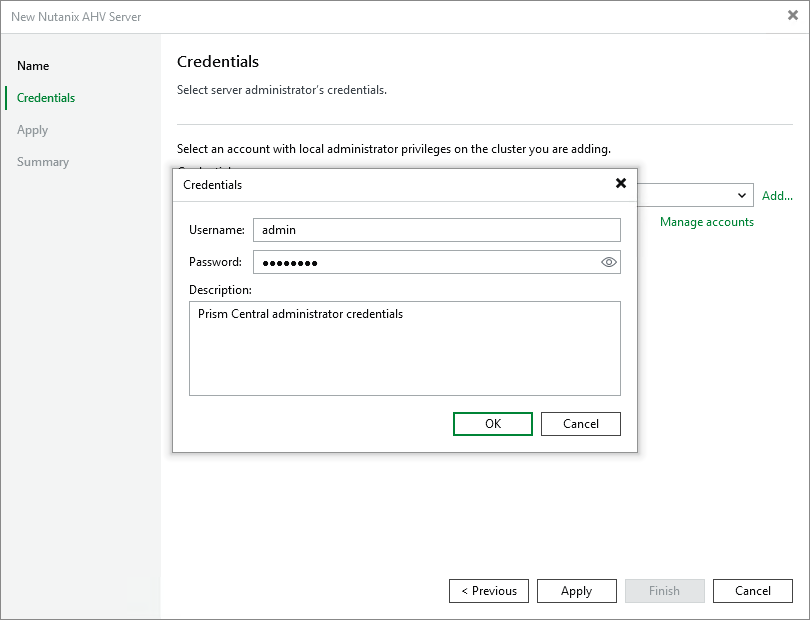Open the Summary wizard step
The image size is (810, 620).
43,161
